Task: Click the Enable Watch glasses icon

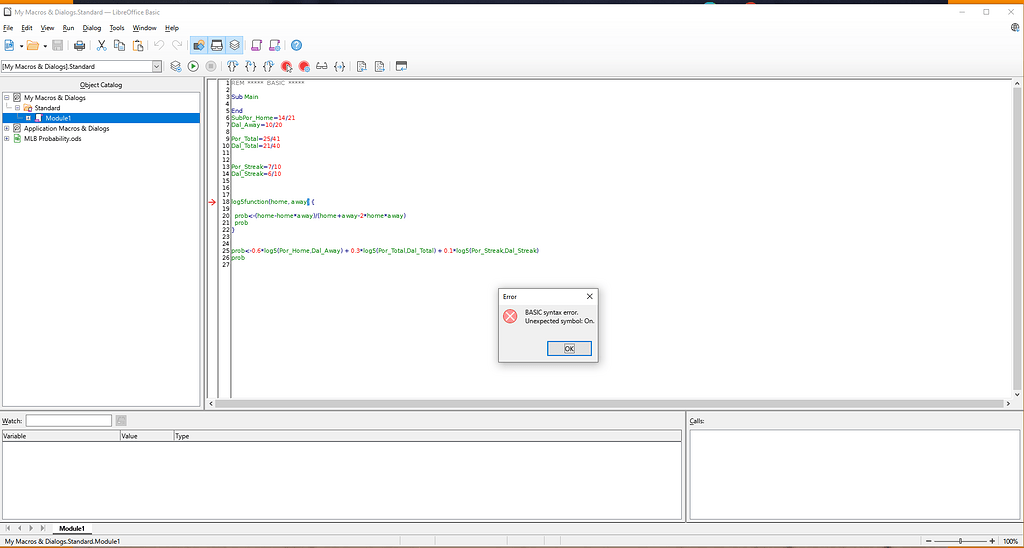Action: 321,66
